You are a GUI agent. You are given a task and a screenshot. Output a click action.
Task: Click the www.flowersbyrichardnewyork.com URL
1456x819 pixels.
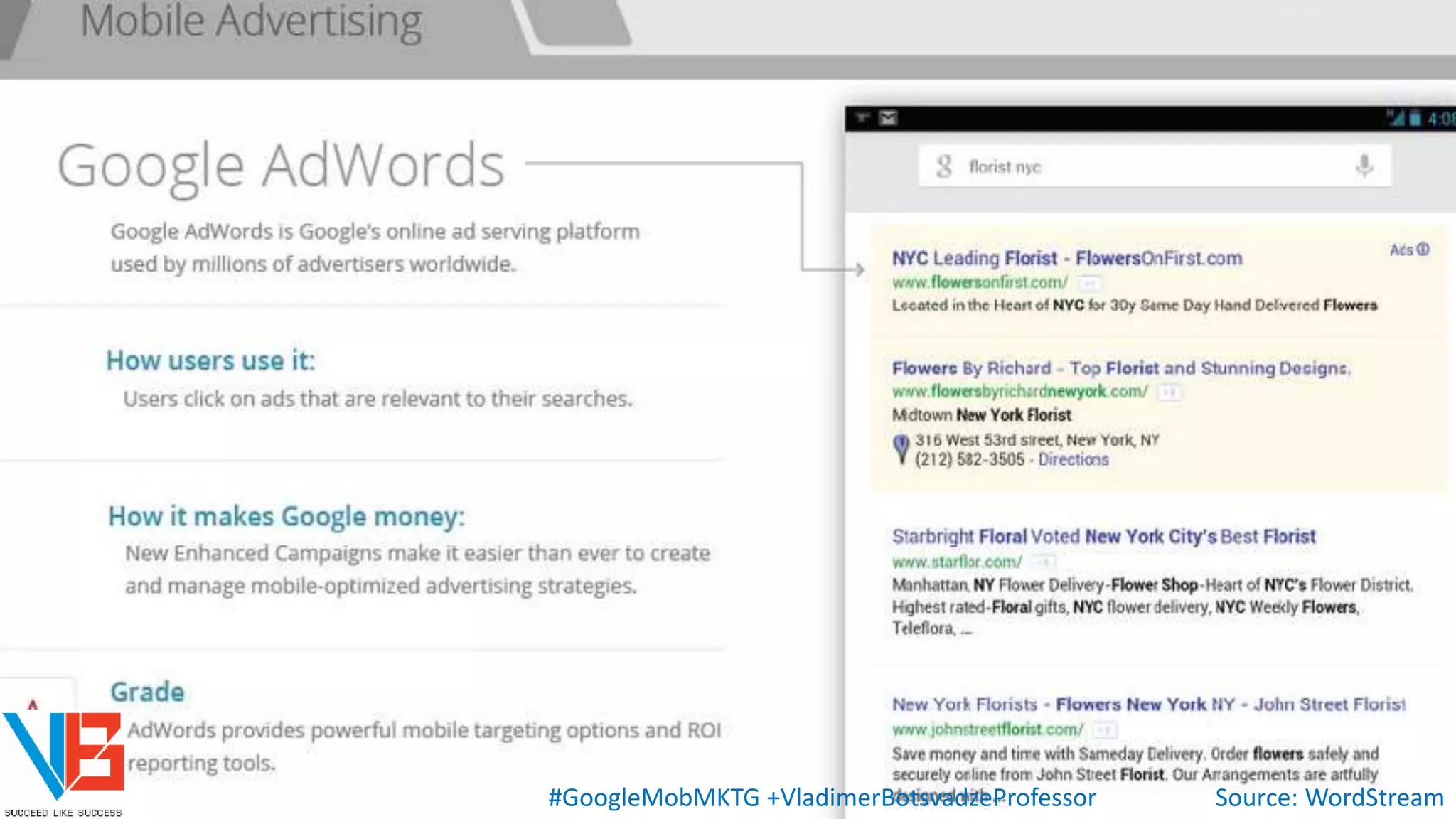pyautogui.click(x=1019, y=391)
